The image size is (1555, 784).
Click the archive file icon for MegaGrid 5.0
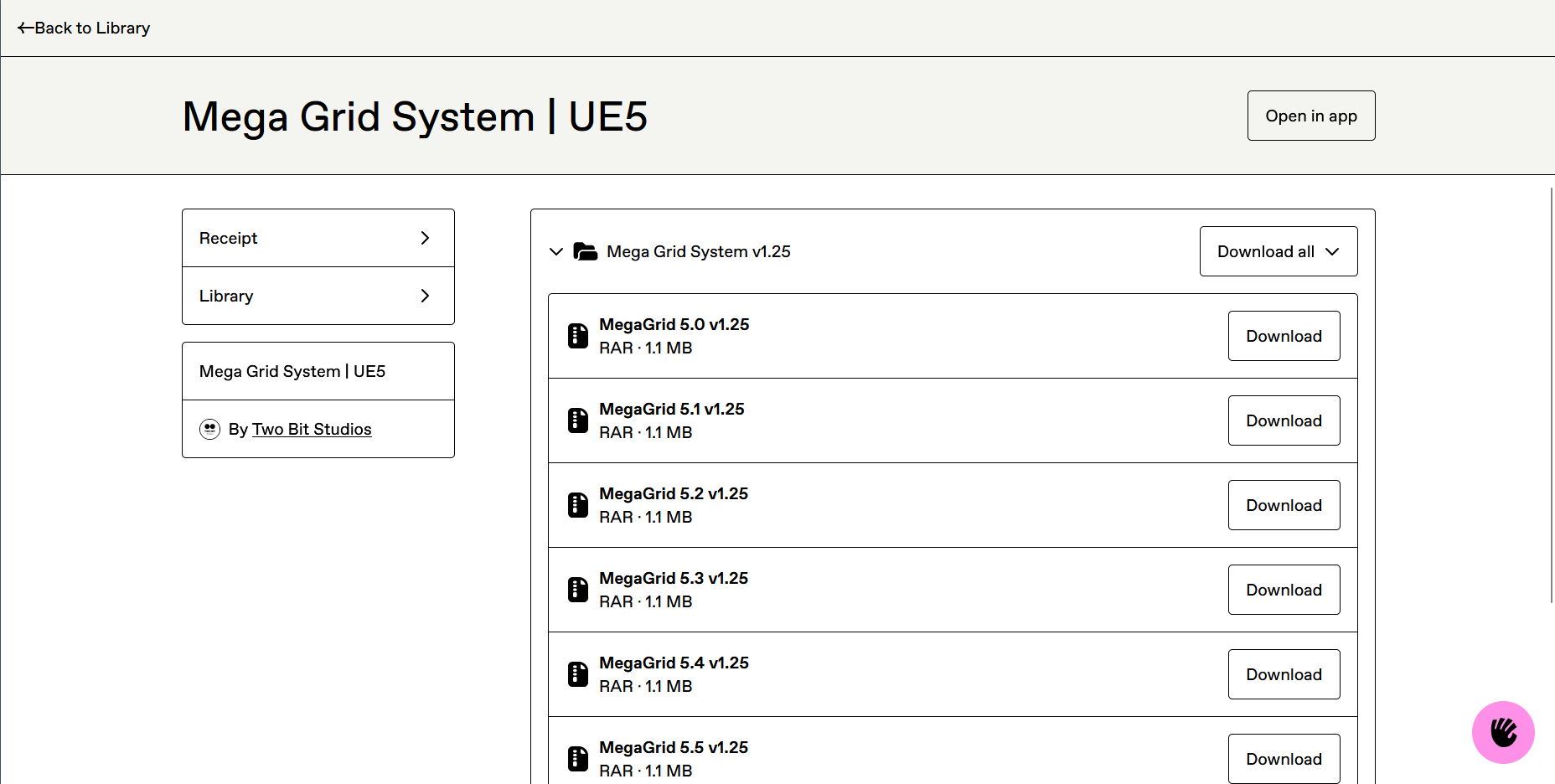tap(578, 336)
